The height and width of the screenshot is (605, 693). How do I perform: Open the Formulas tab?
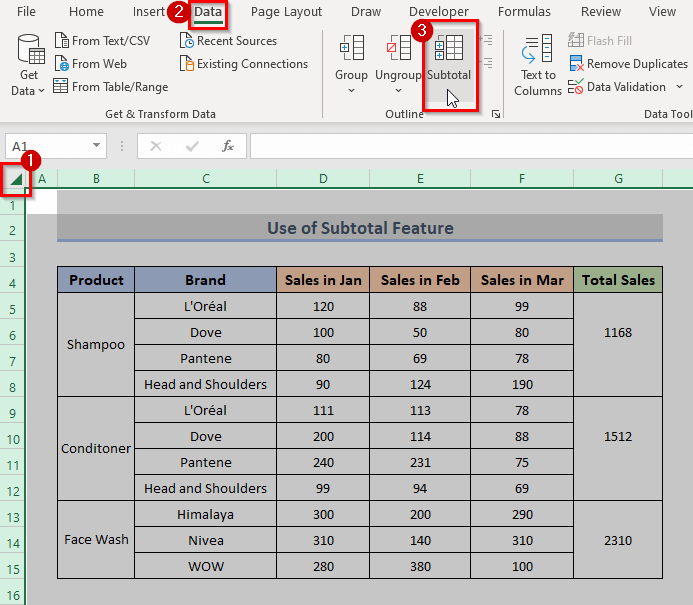point(524,12)
